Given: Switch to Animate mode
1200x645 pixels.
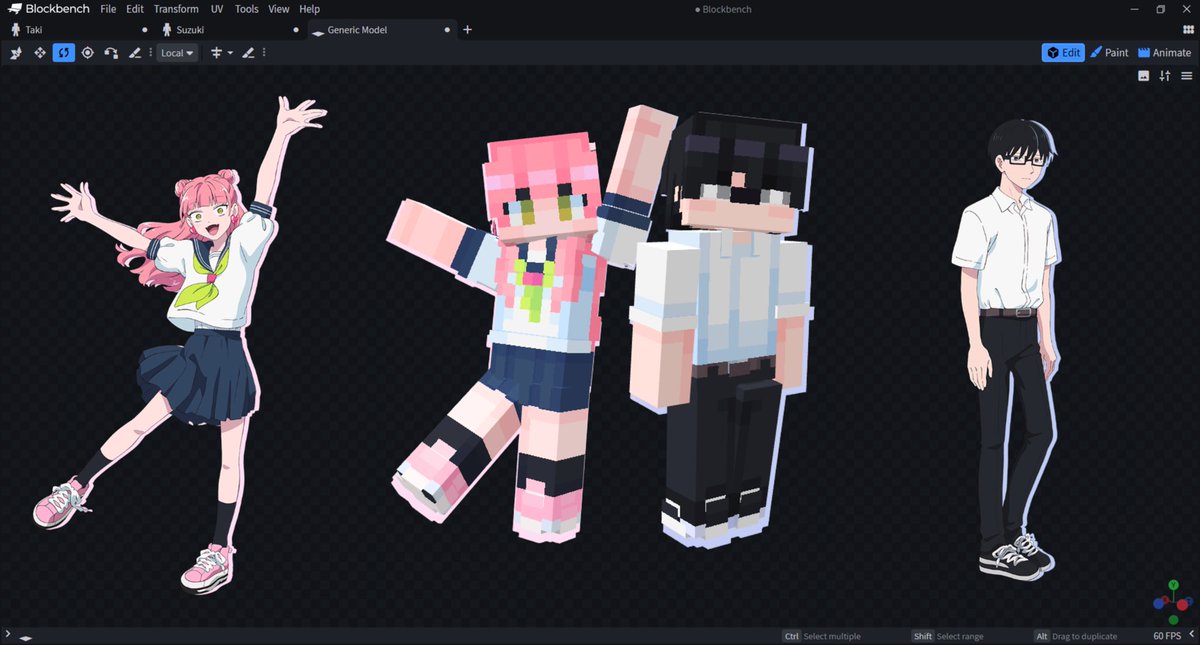Looking at the screenshot, I should point(1164,53).
